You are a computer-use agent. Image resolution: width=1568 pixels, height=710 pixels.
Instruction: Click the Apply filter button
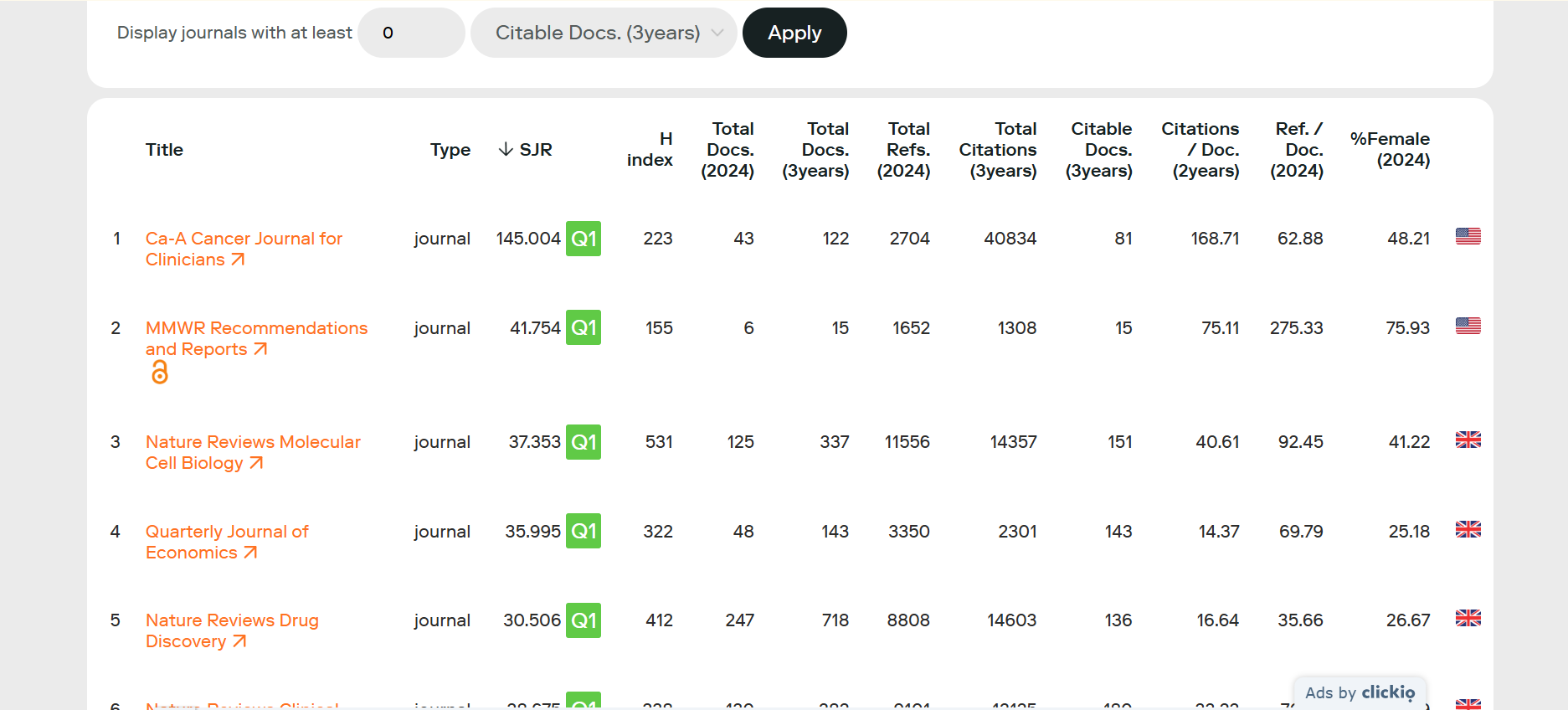794,33
